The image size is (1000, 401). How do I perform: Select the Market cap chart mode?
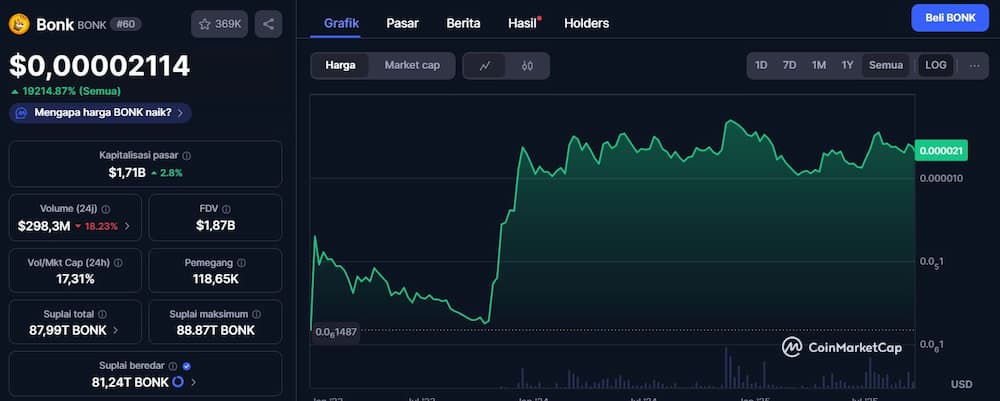click(412, 65)
